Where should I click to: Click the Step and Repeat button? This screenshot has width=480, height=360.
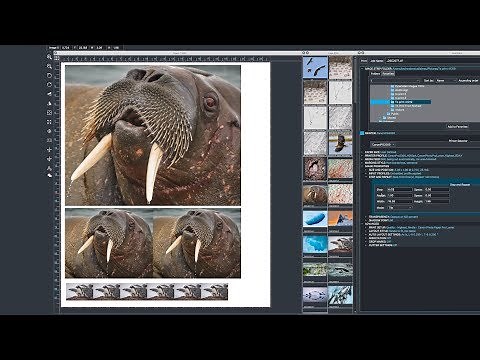pyautogui.click(x=460, y=185)
